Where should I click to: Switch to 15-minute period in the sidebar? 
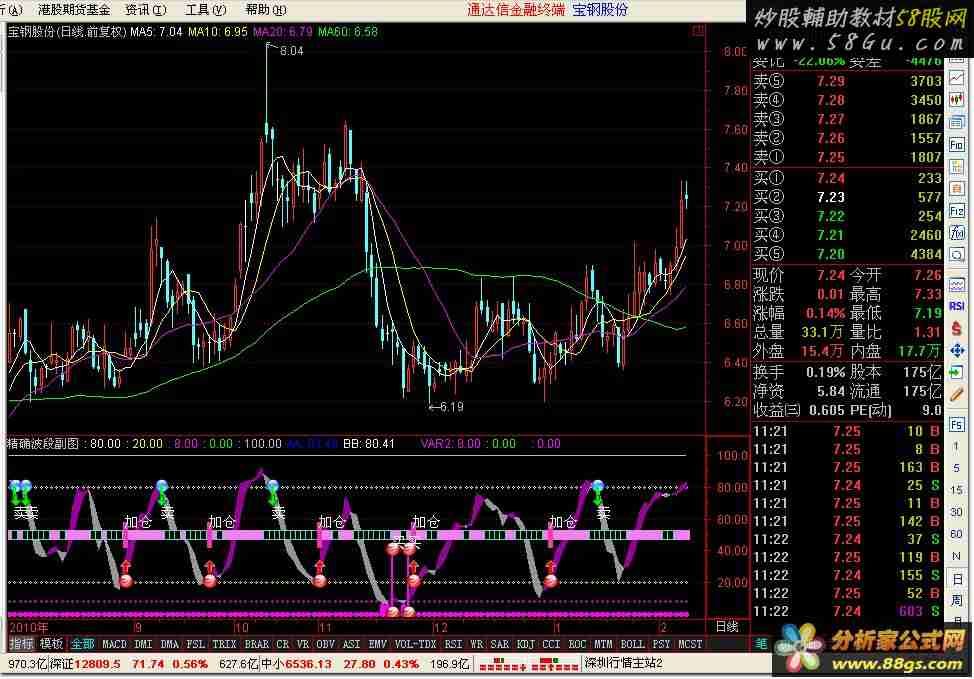pos(957,490)
